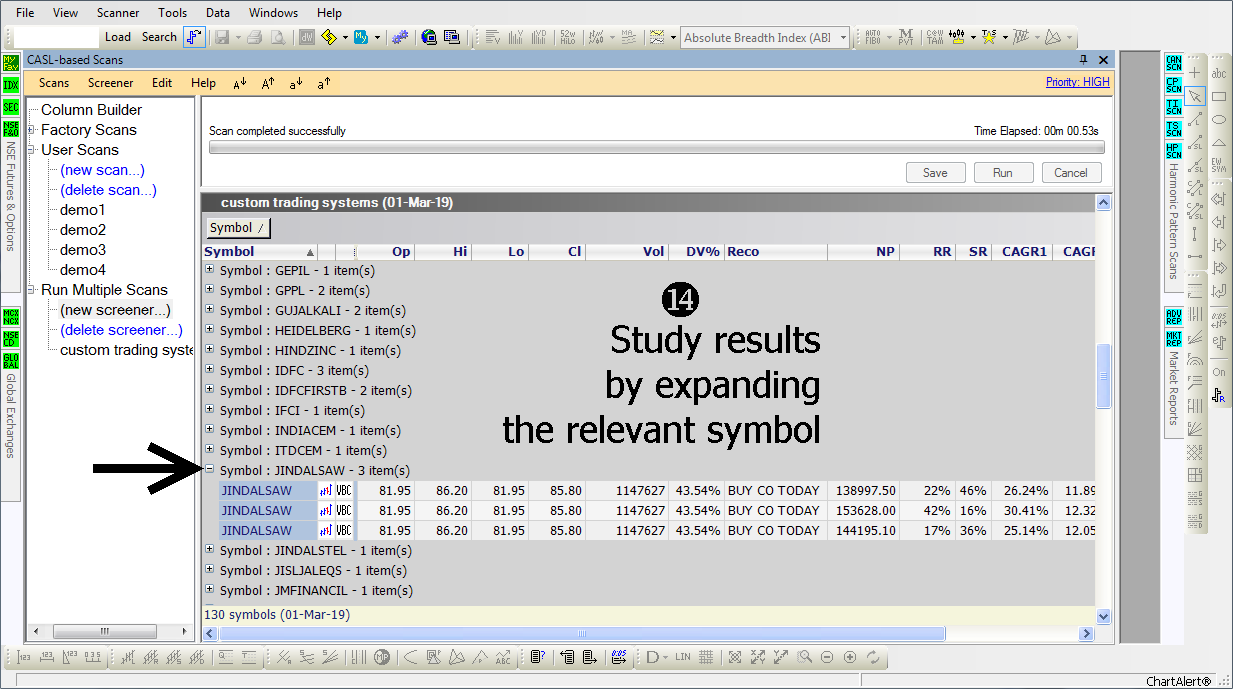The height and width of the screenshot is (689, 1233).
Task: Click the Run button
Action: pyautogui.click(x=1003, y=173)
